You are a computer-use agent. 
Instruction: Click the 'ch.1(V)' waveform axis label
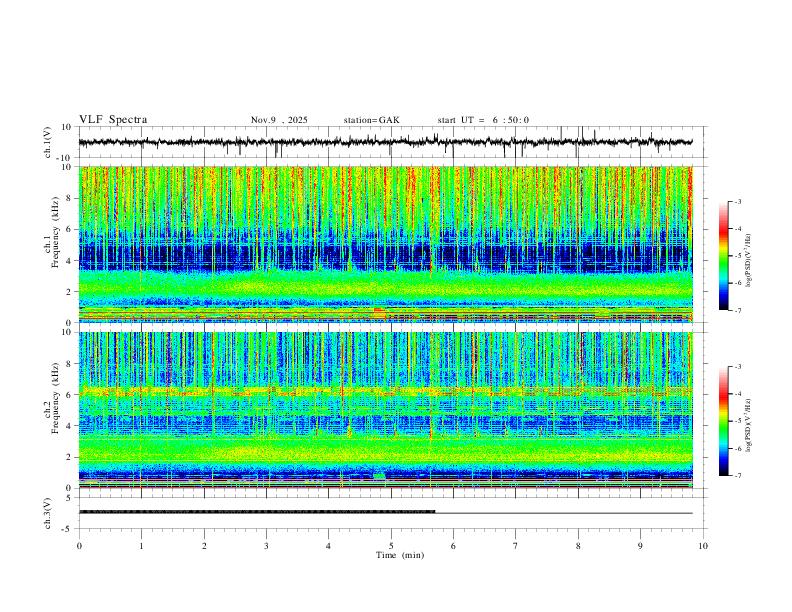coord(48,142)
